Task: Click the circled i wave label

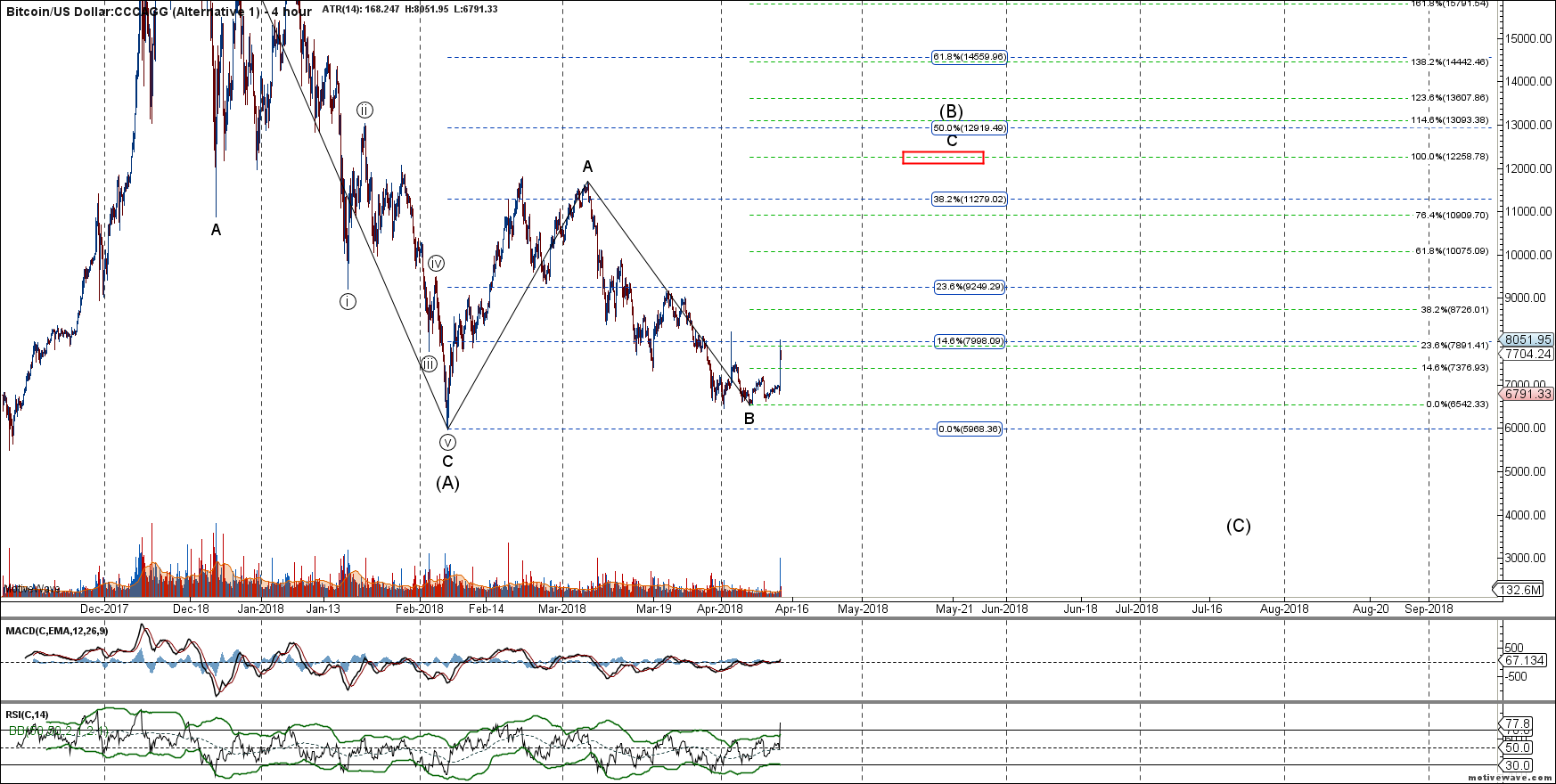Action: [x=348, y=301]
